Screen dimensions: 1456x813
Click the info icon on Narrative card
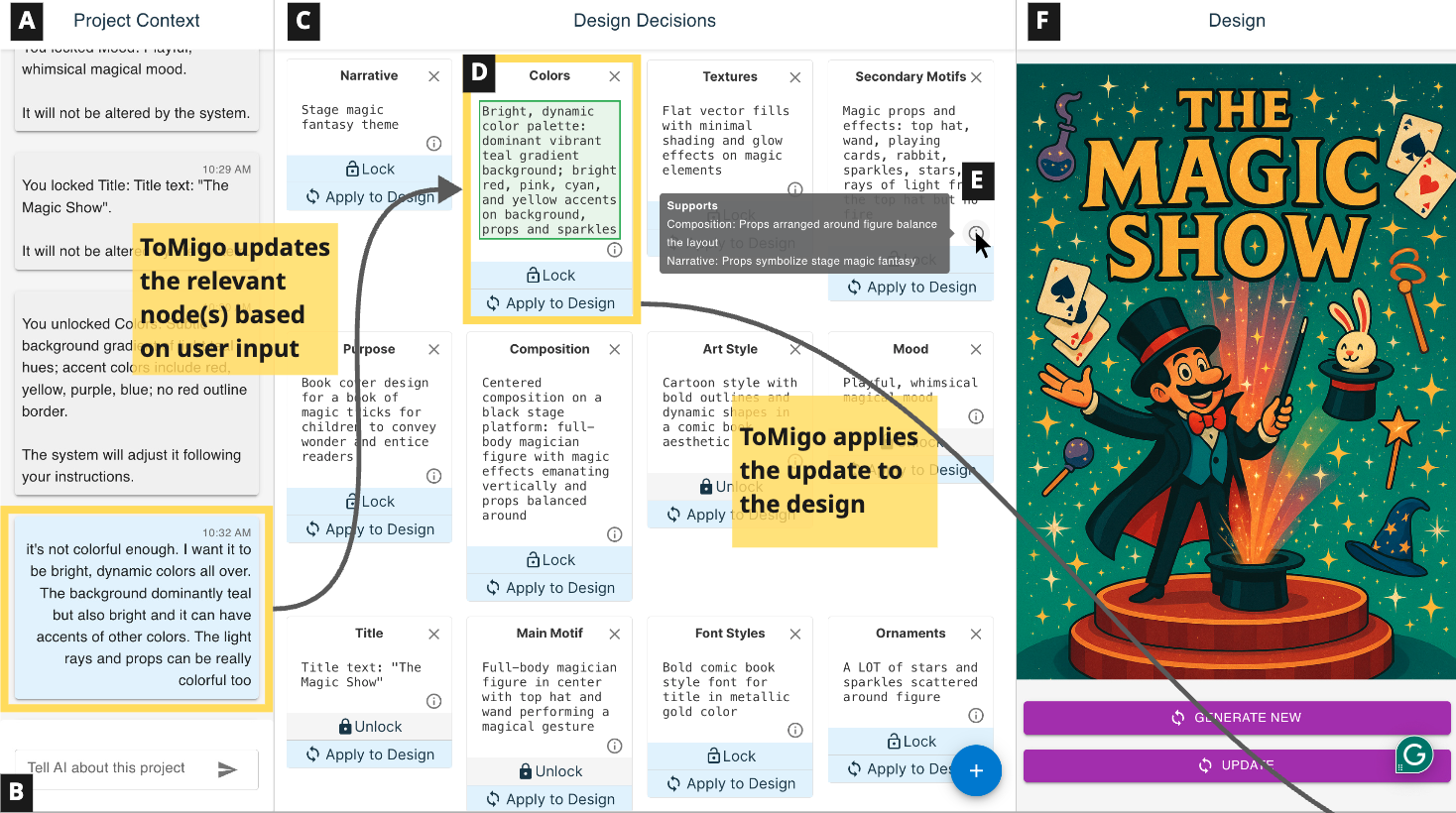tap(433, 144)
